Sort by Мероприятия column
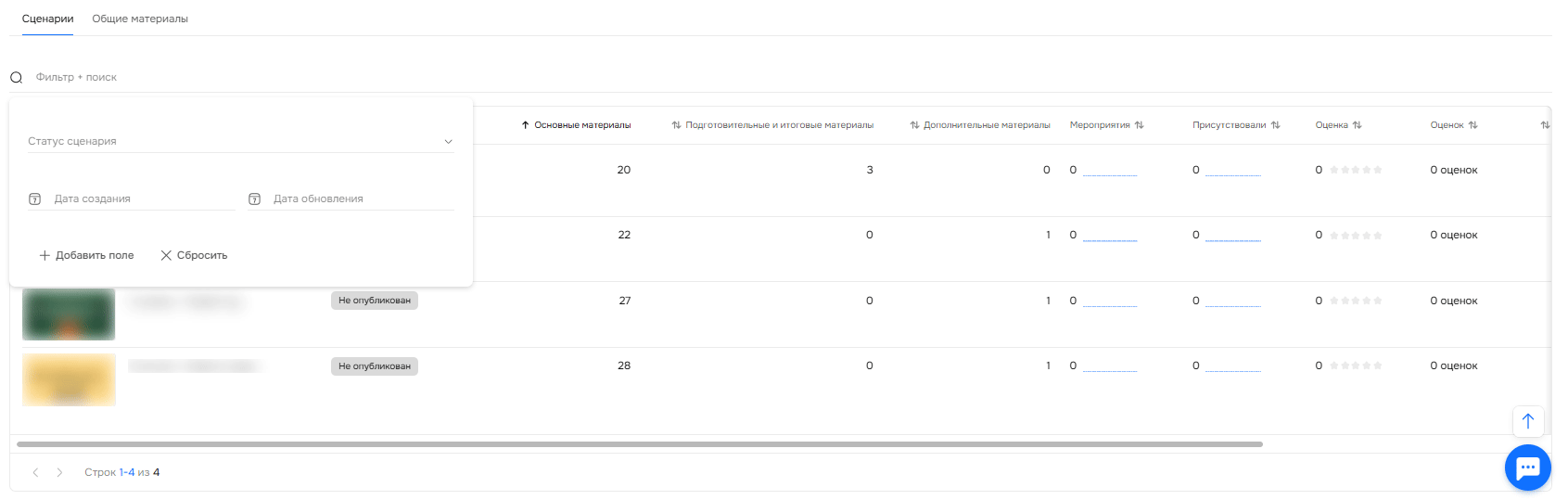The height and width of the screenshot is (500, 1568). (x=1106, y=125)
